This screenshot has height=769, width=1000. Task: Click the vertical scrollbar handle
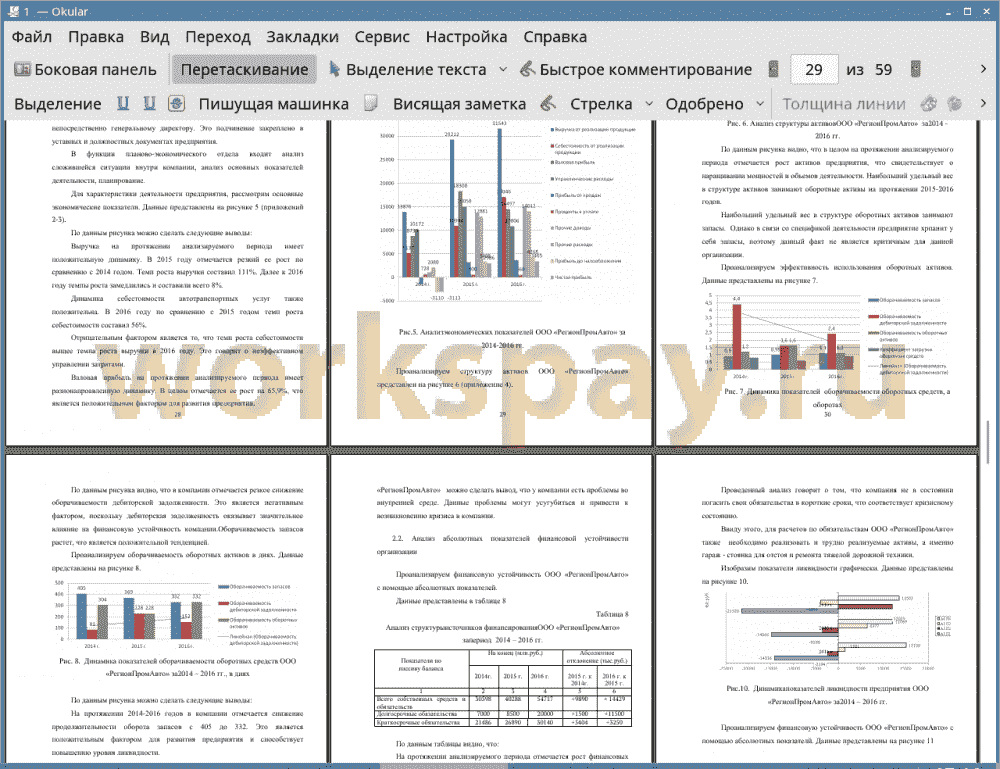pos(989,442)
